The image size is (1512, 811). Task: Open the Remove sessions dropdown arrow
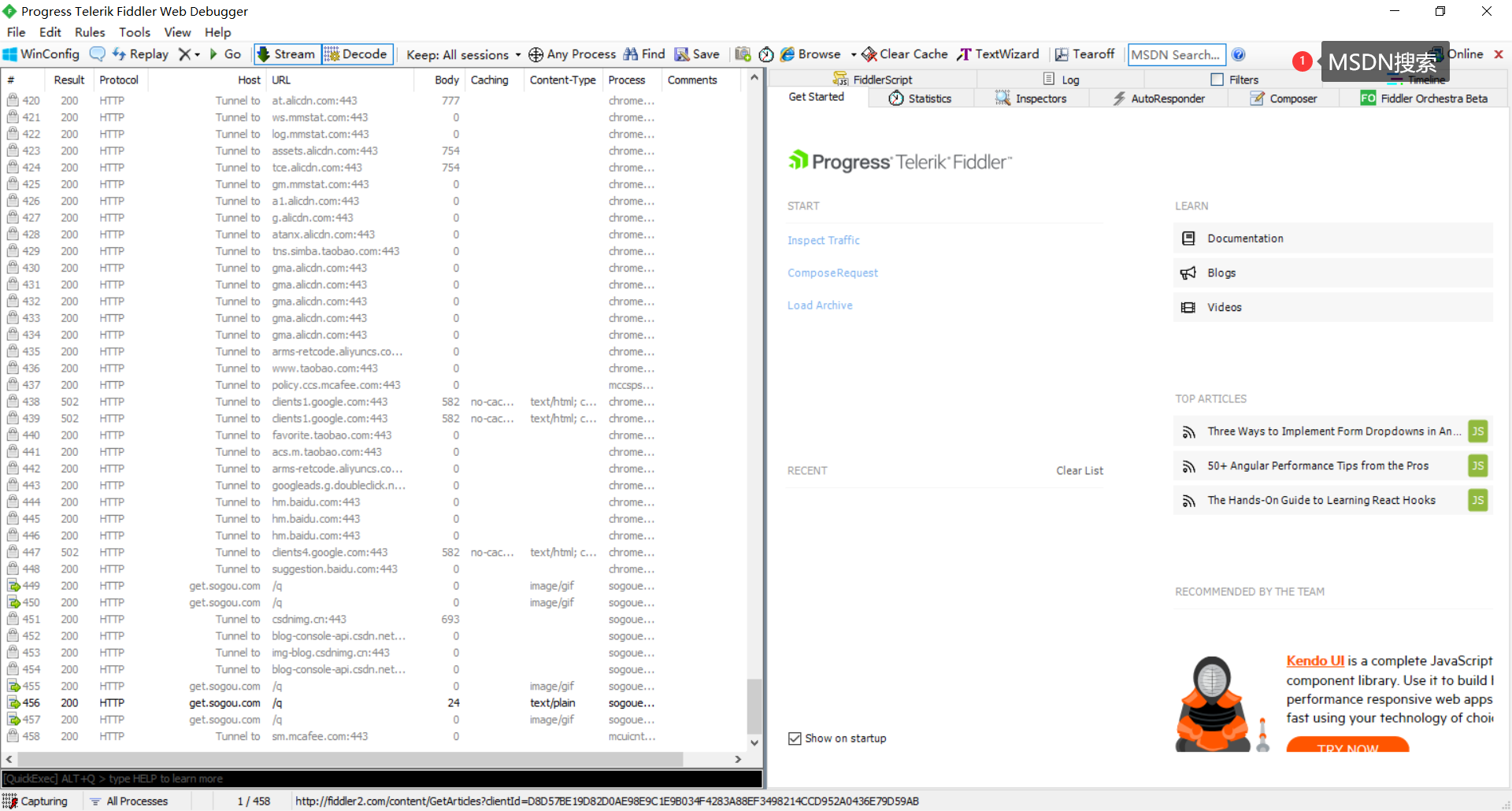pyautogui.click(x=197, y=54)
